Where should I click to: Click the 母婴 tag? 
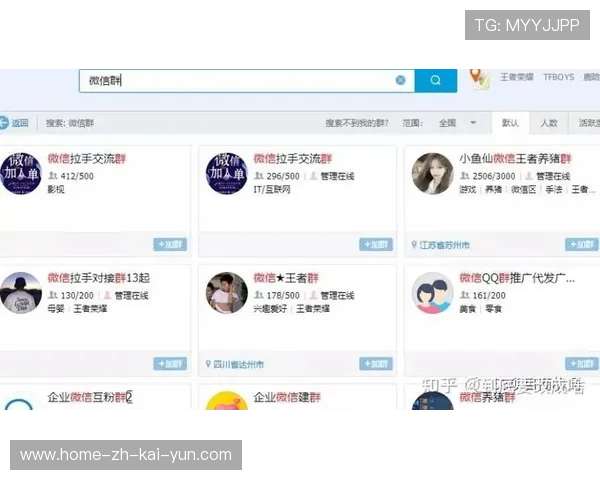coord(56,309)
